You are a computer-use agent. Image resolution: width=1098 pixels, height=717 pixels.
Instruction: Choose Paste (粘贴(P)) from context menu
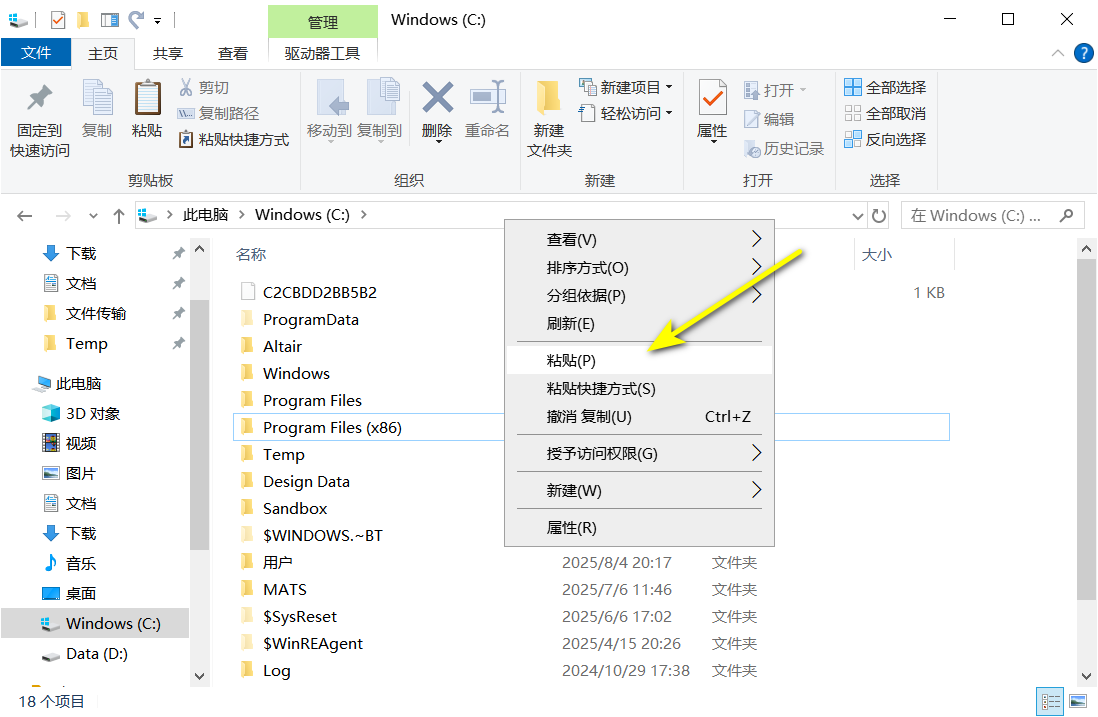[x=639, y=361]
